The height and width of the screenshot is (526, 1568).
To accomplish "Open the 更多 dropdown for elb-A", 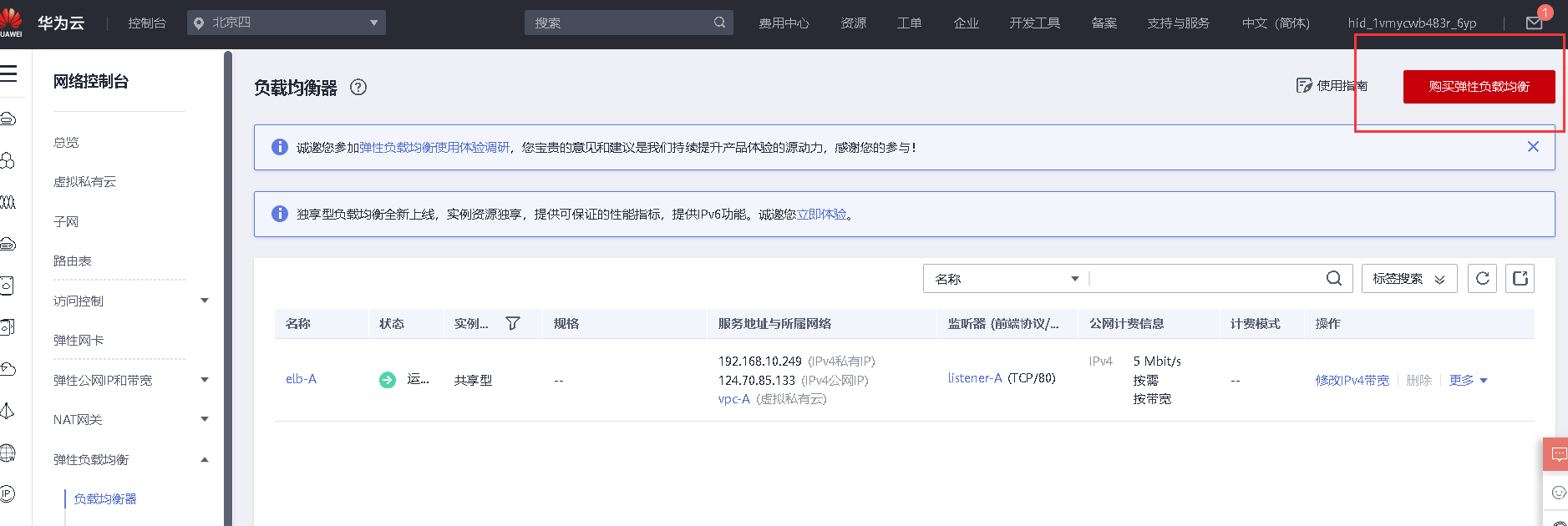I will tap(1469, 381).
